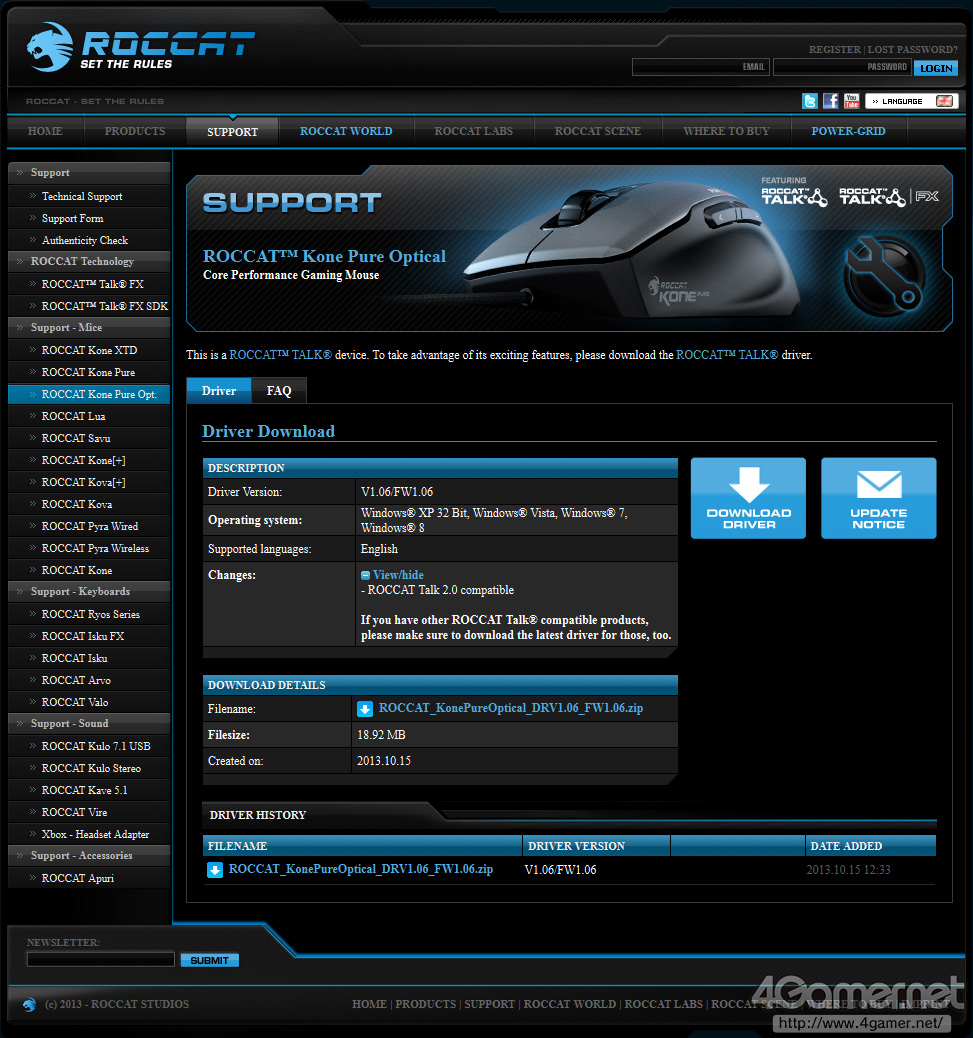
Task: Open the ROCCAT LABS menu item
Action: [x=474, y=131]
